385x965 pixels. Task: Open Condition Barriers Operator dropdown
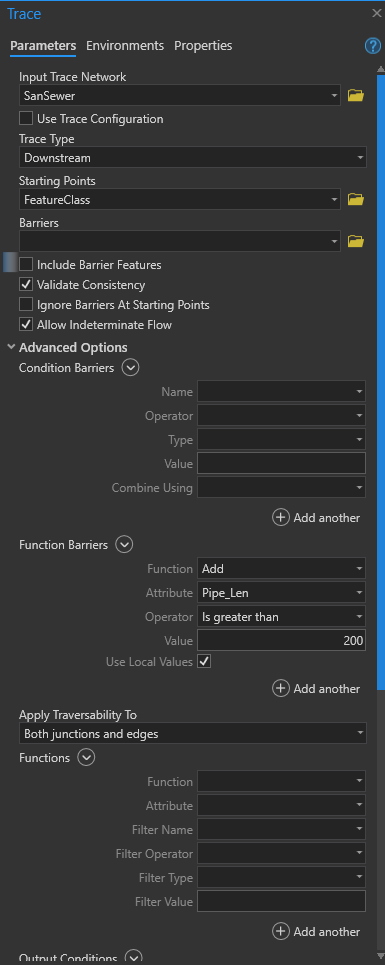pos(281,415)
